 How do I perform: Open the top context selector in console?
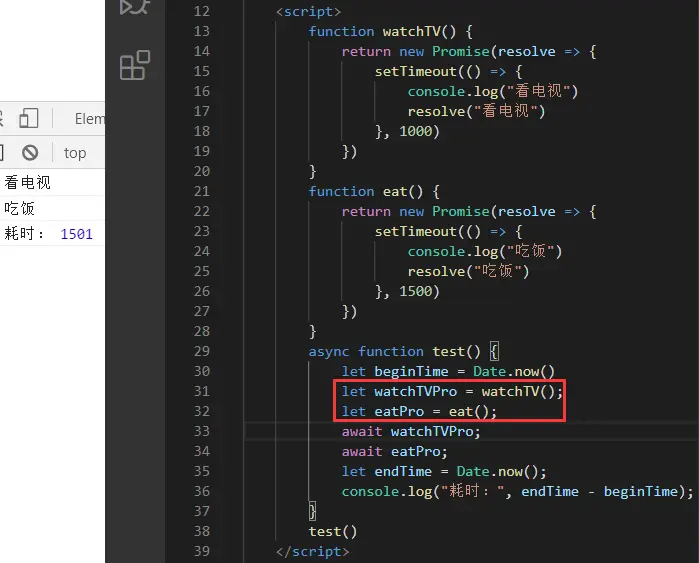(75, 153)
